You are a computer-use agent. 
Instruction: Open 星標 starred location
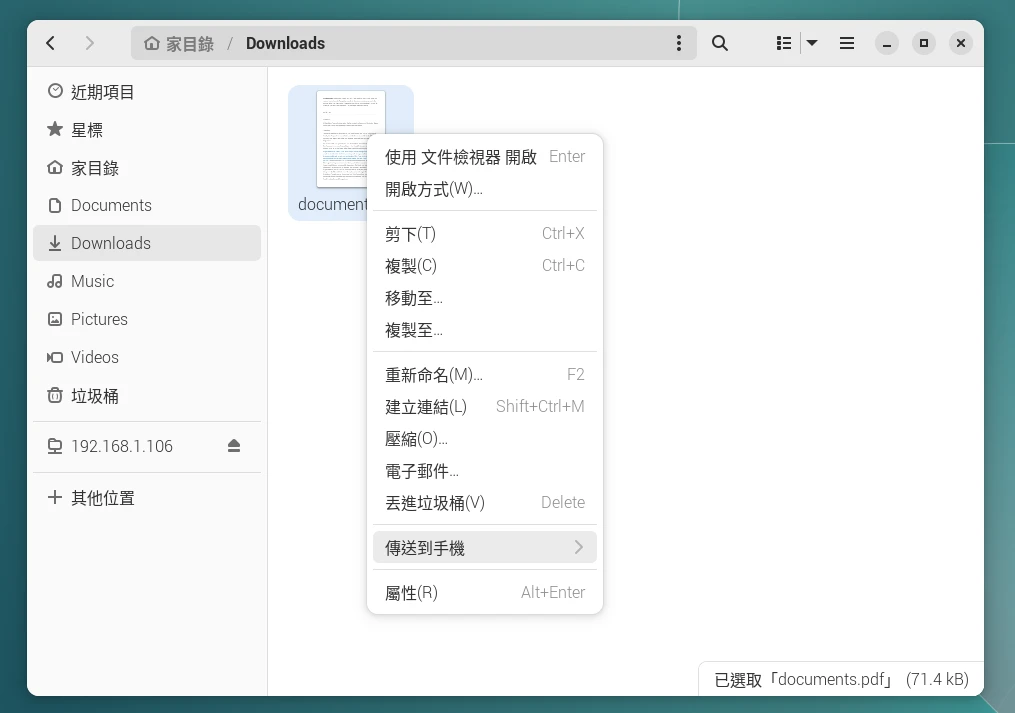pyautogui.click(x=87, y=130)
